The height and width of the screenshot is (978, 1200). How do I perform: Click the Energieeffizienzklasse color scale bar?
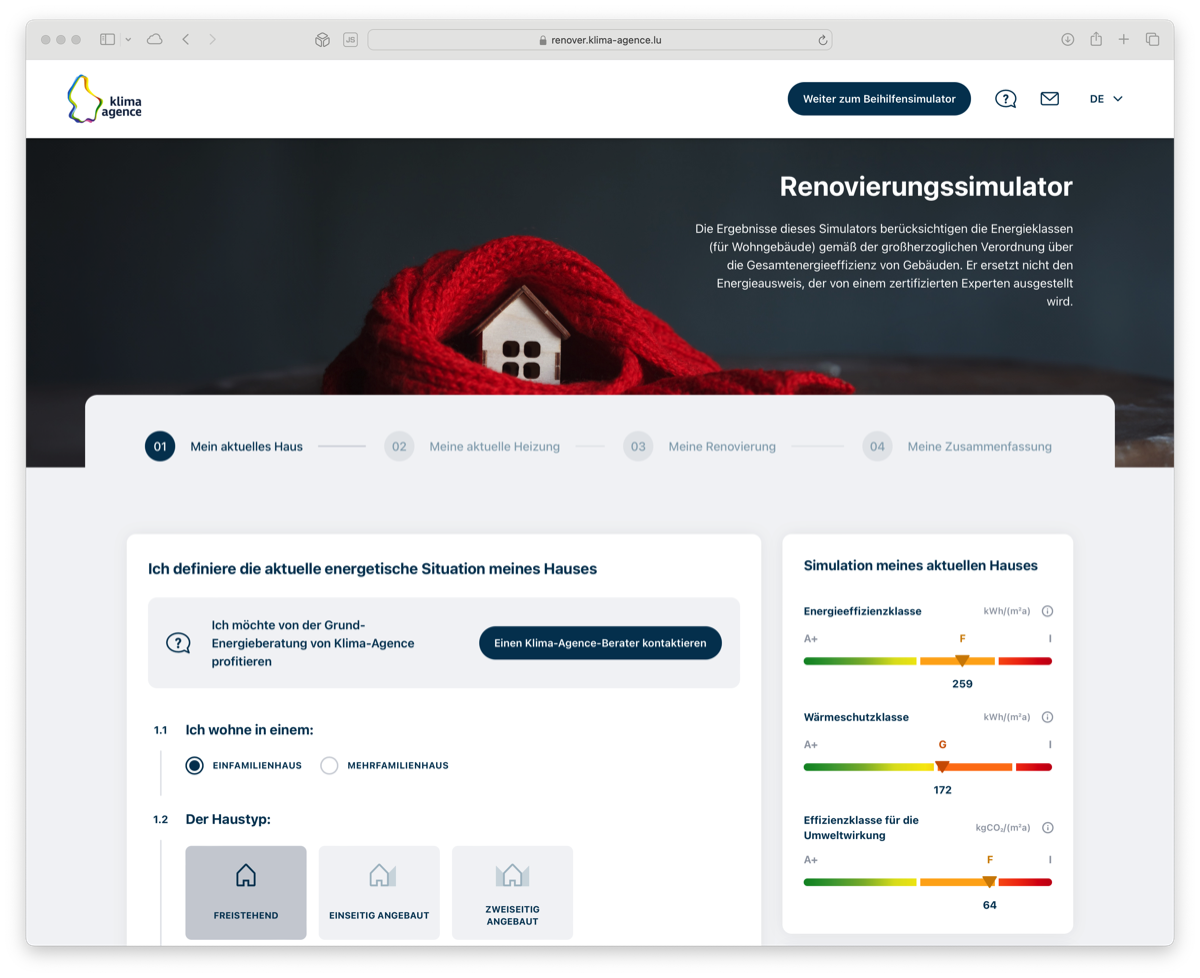pos(927,661)
